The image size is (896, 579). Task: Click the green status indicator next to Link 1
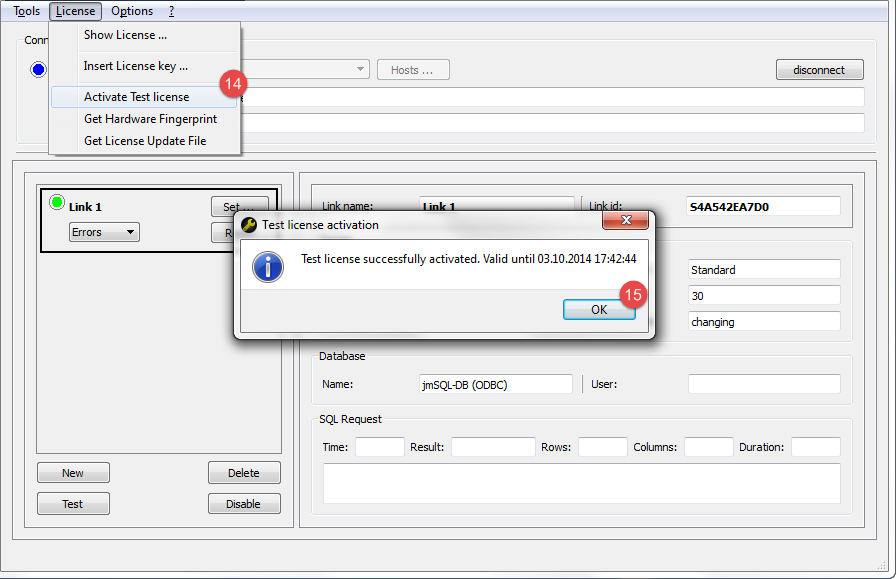(57, 204)
